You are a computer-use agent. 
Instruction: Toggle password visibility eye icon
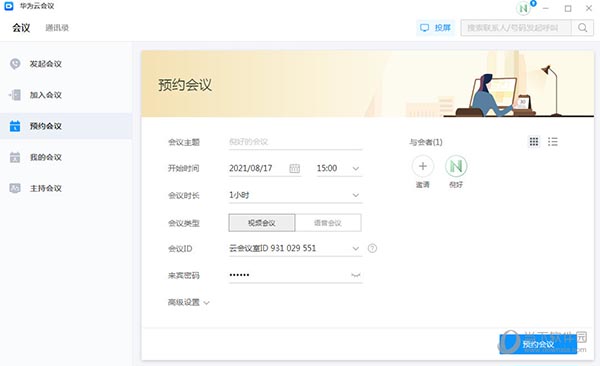(x=356, y=275)
